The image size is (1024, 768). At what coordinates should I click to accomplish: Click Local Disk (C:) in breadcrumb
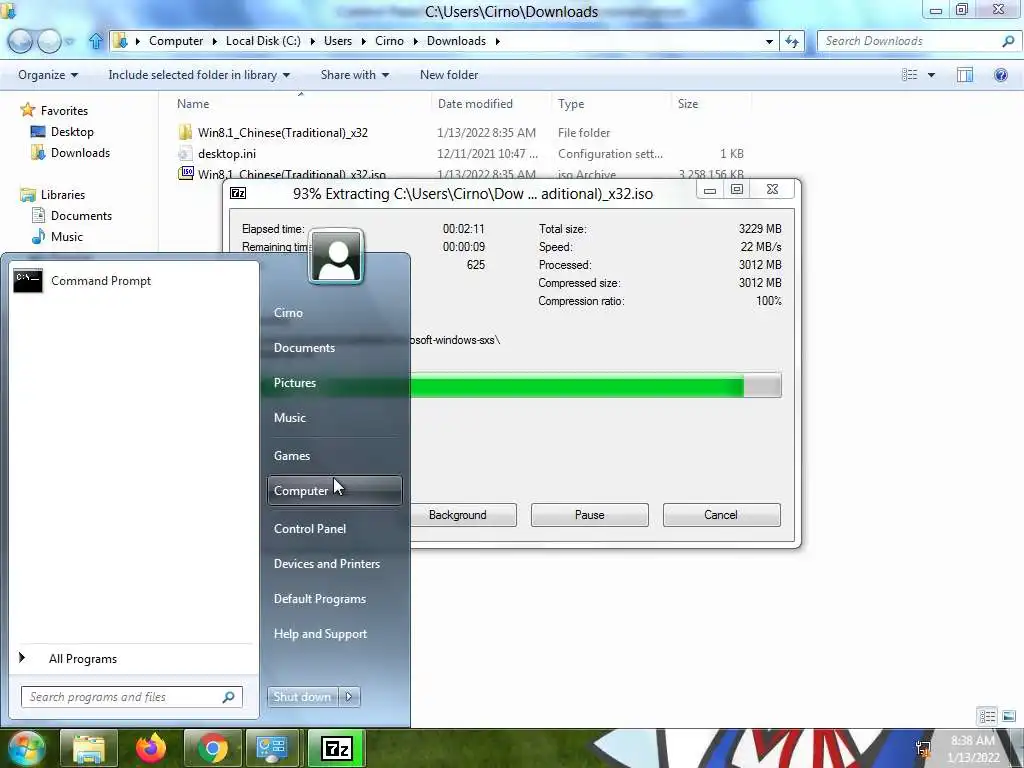[263, 41]
